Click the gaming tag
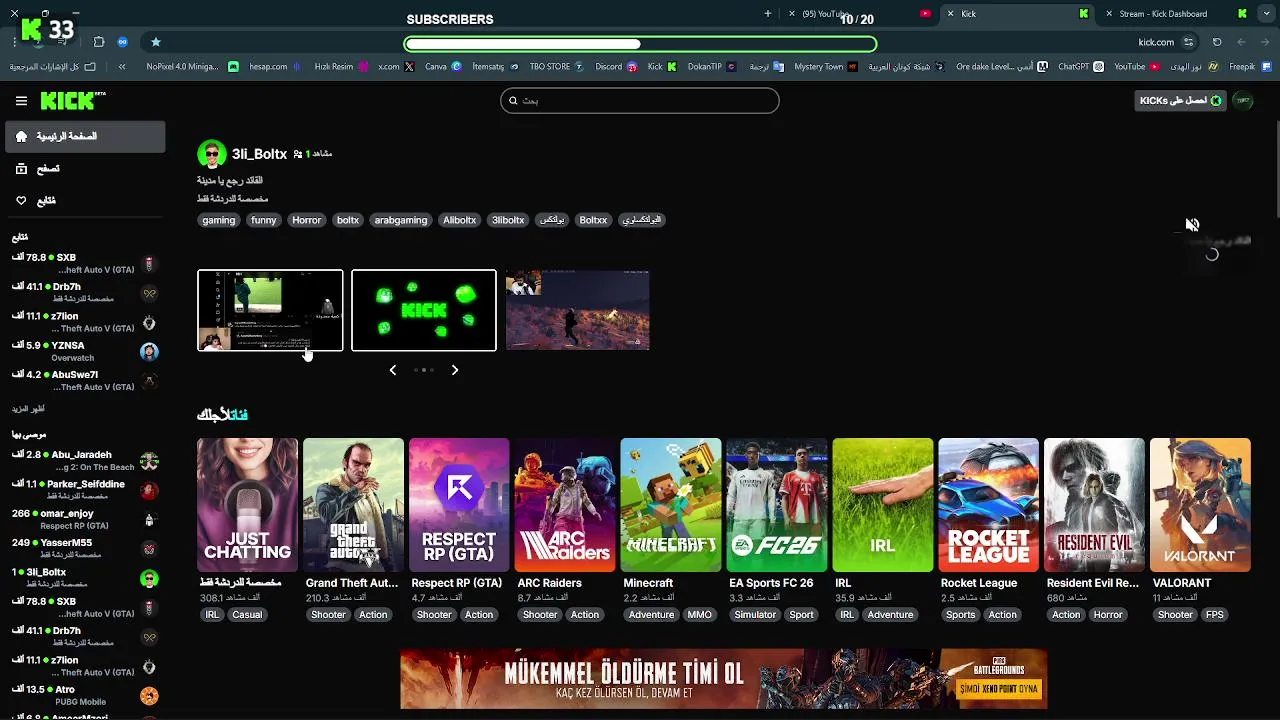 [x=218, y=220]
